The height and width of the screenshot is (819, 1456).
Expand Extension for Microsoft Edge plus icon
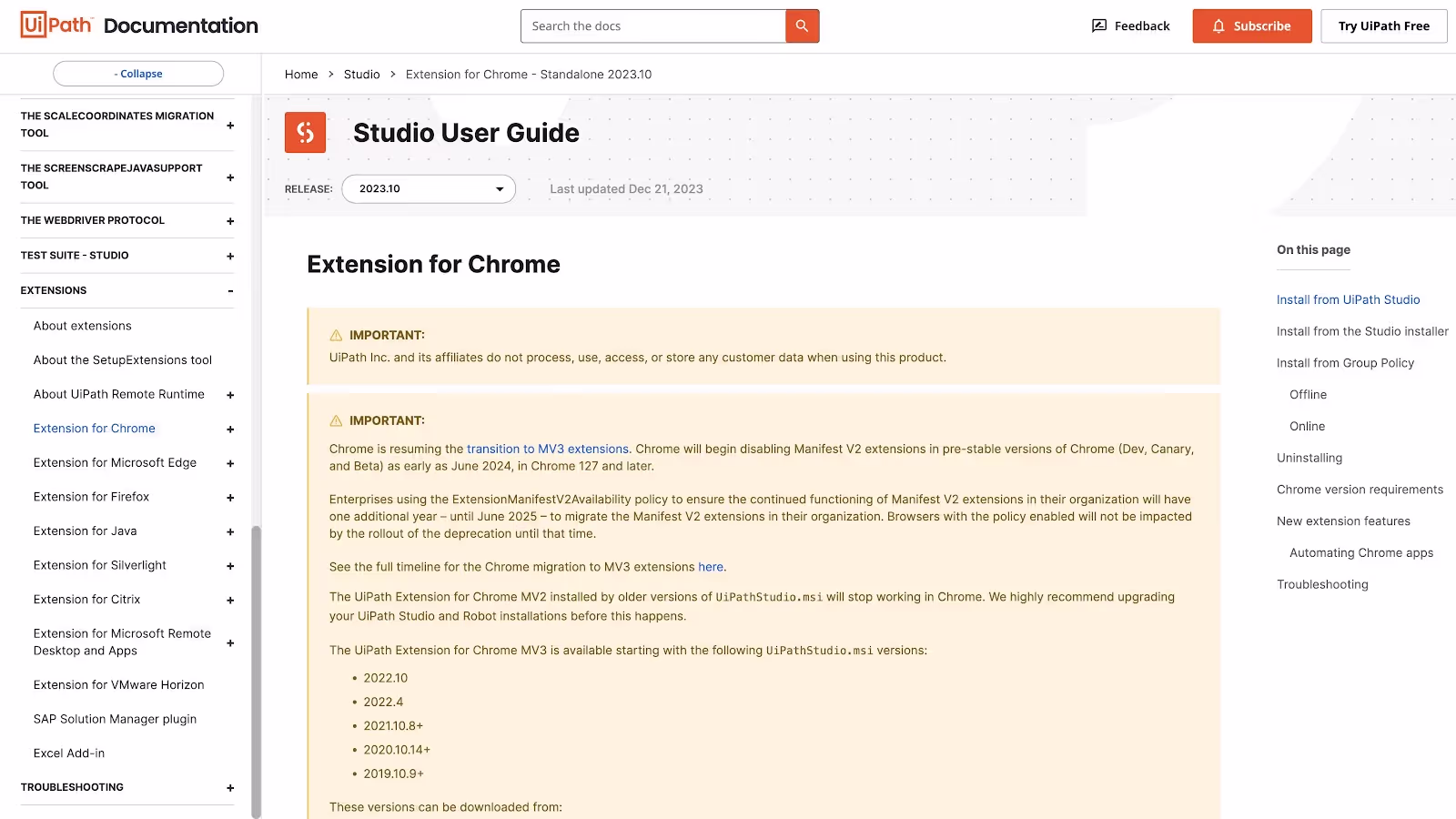coord(230,464)
